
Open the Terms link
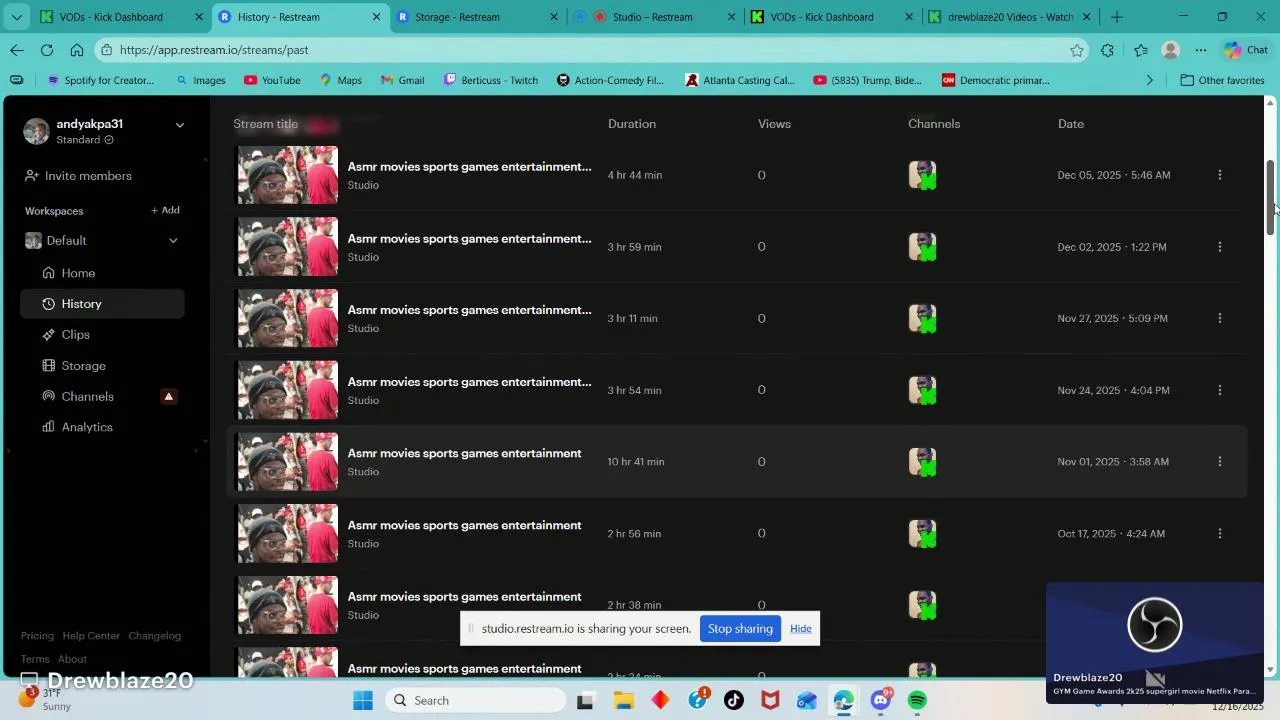(x=35, y=659)
